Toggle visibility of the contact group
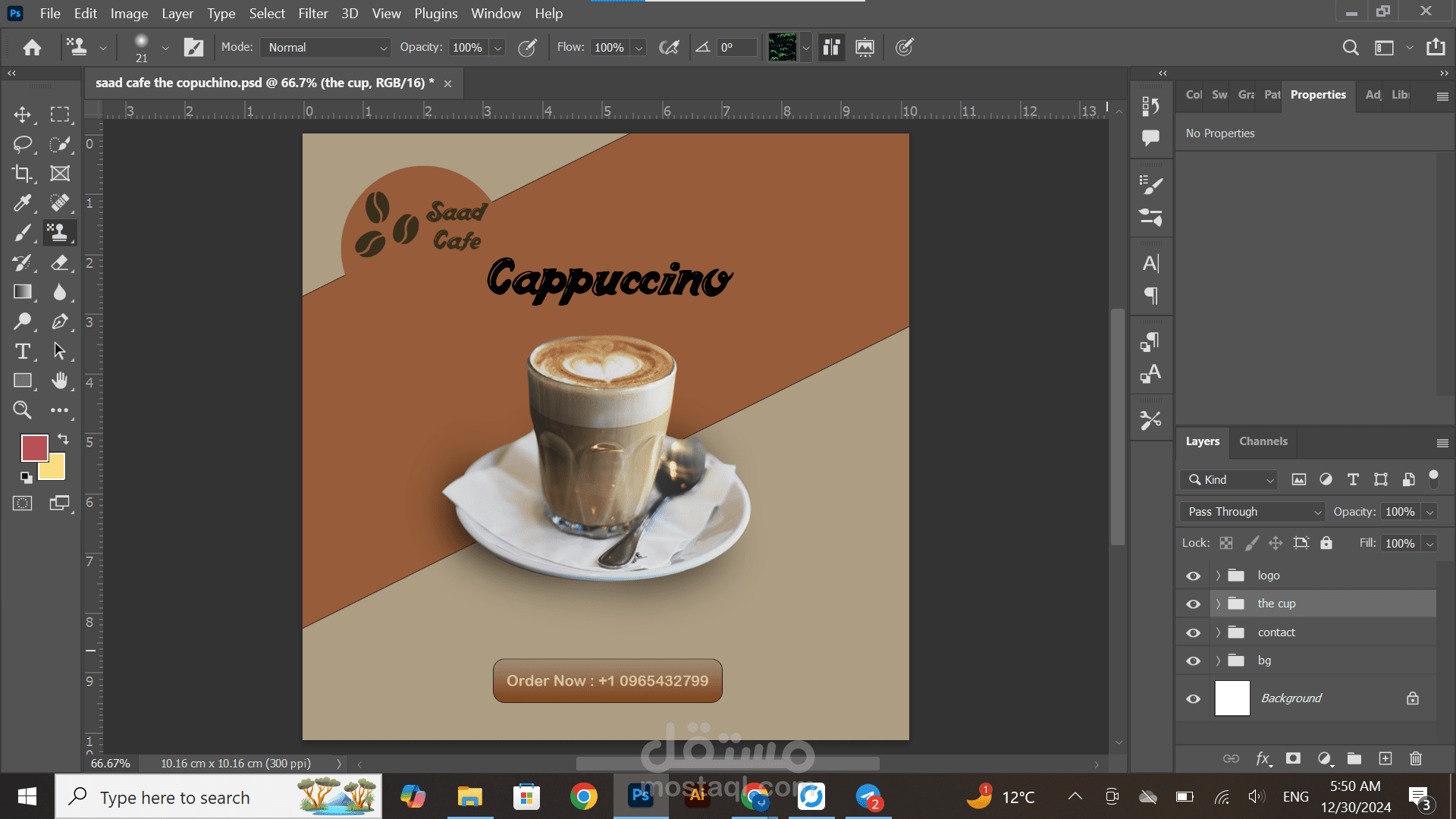1456x819 pixels. (x=1193, y=632)
